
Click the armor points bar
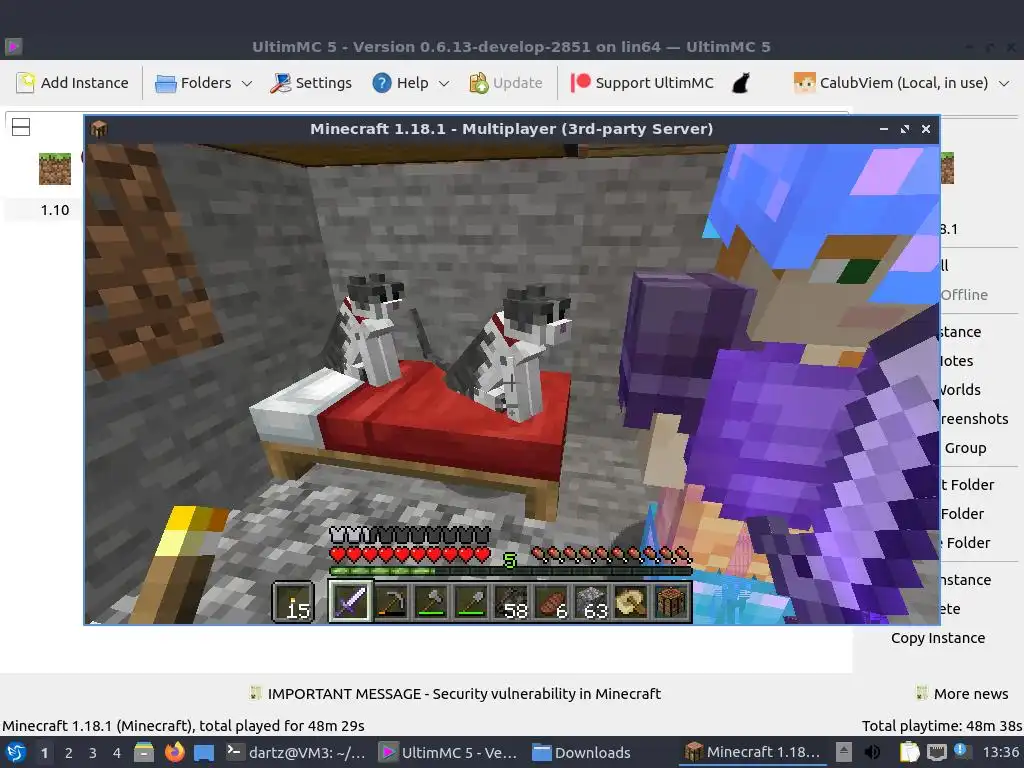pyautogui.click(x=410, y=536)
